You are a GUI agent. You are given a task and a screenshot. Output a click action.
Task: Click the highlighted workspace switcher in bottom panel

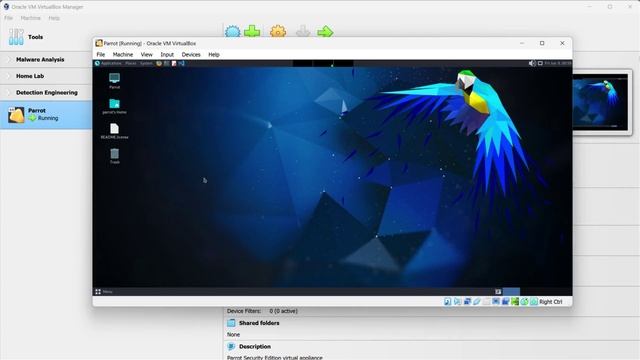tap(511, 292)
